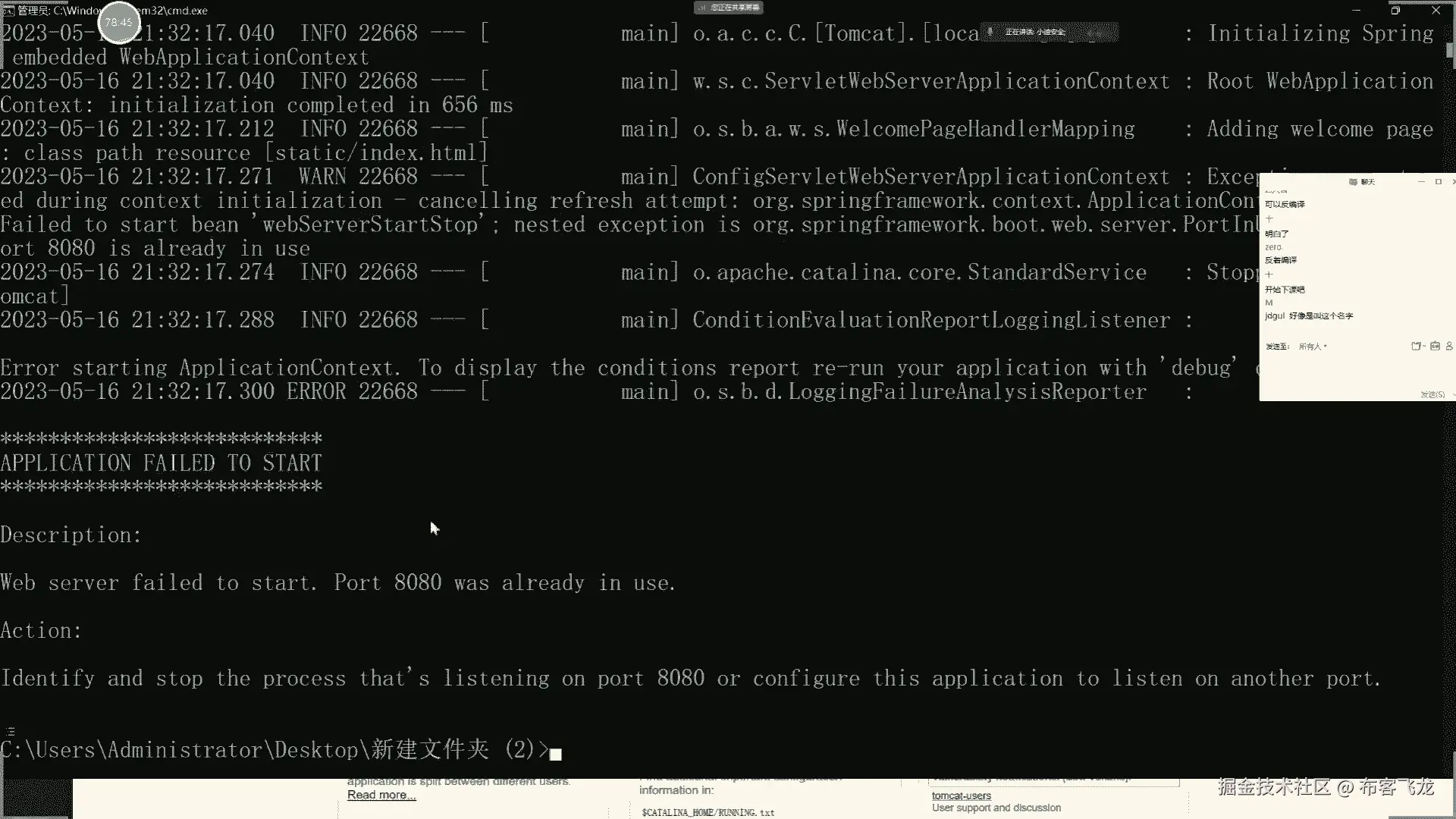
Task: Click the chat message input area
Action: pos(1350,372)
